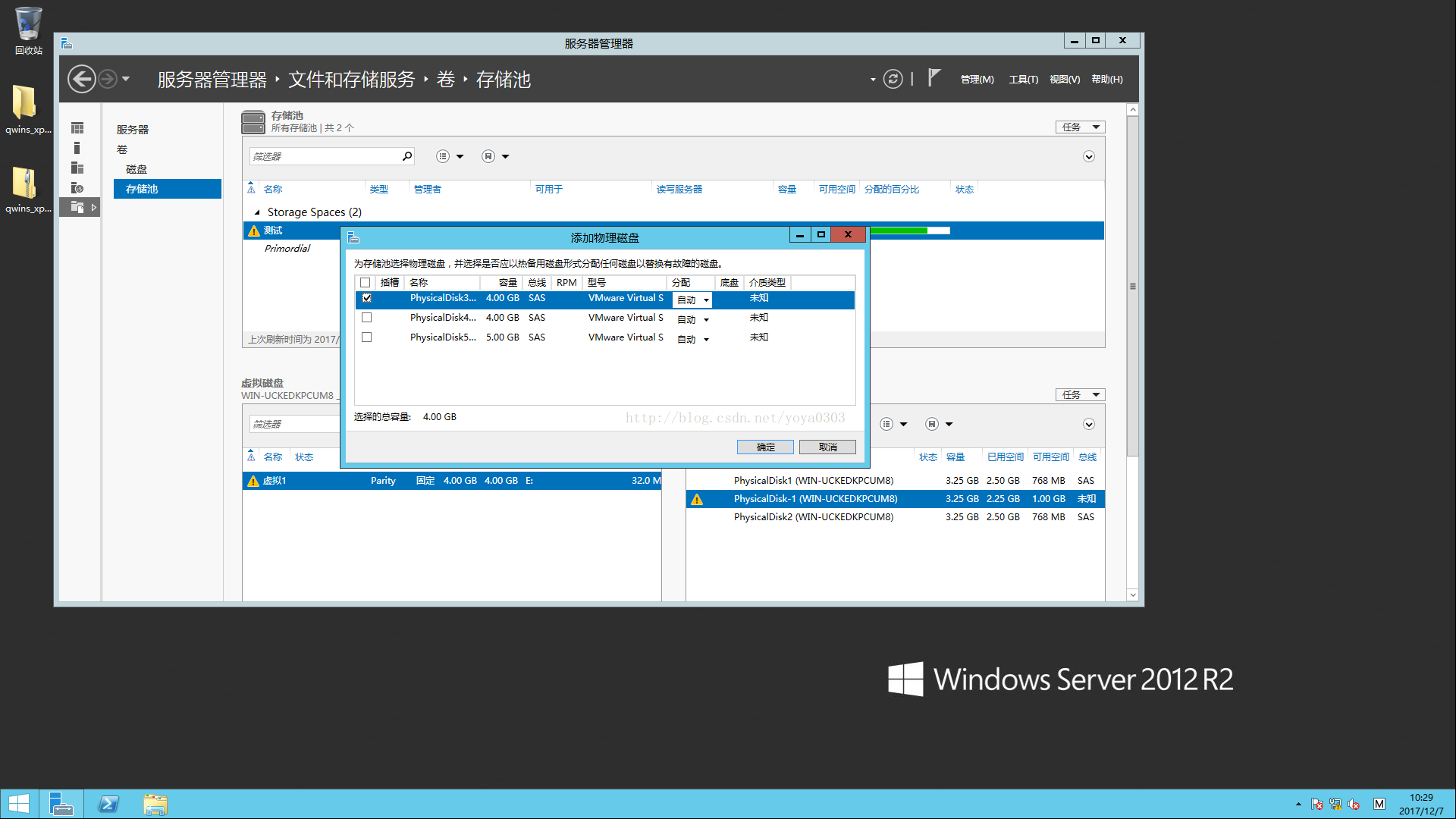Click the IME indicator M in the tray
Image resolution: width=1456 pixels, height=819 pixels.
[1379, 804]
